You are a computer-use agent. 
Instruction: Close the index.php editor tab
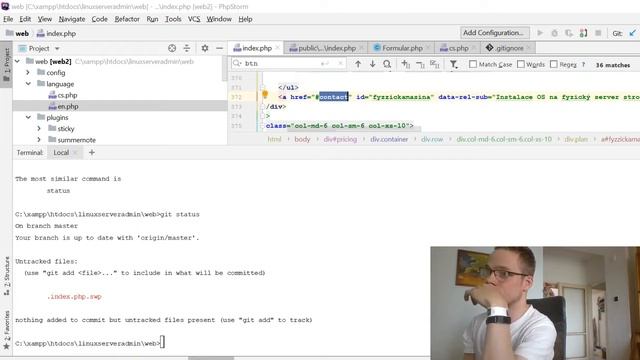click(278, 48)
